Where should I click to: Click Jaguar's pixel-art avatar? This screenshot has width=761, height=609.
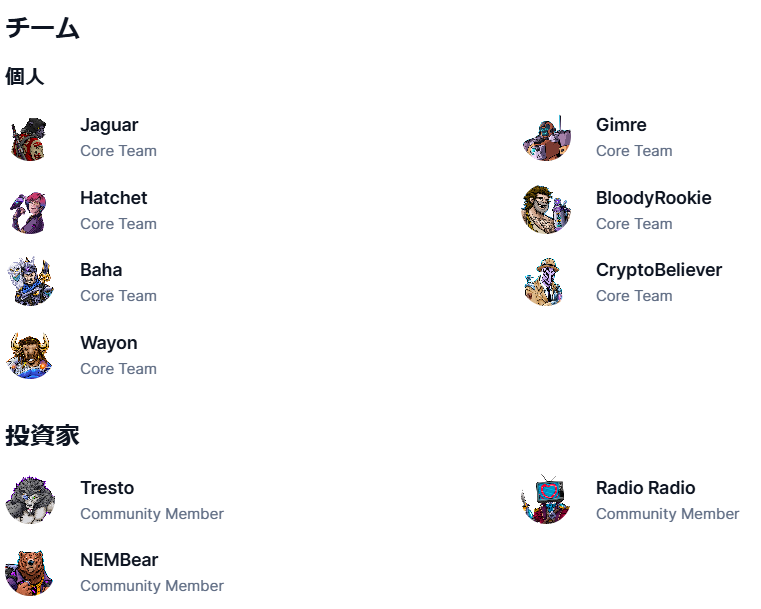pyautogui.click(x=29, y=138)
